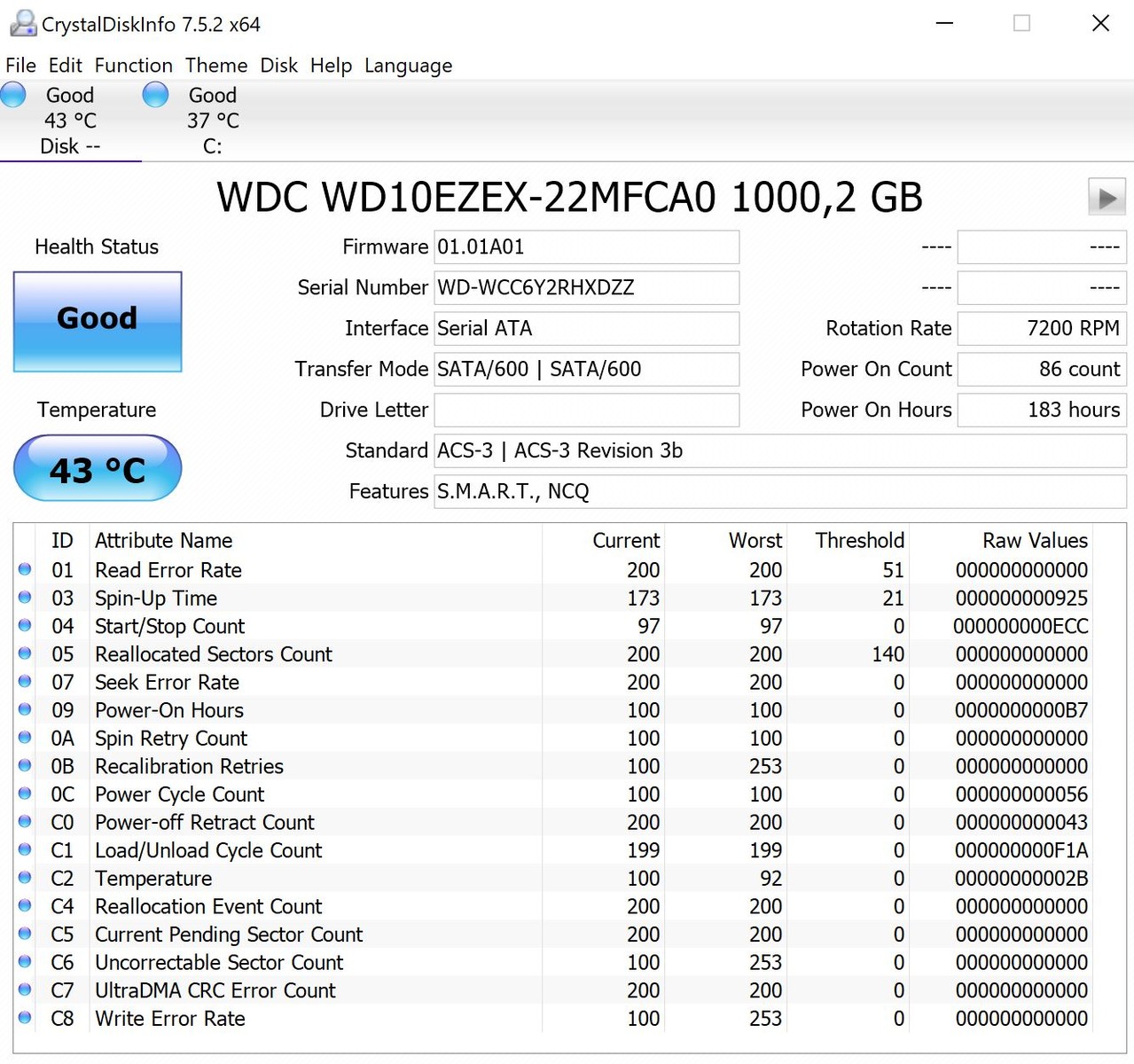
Task: Click the ID column header
Action: [x=62, y=540]
